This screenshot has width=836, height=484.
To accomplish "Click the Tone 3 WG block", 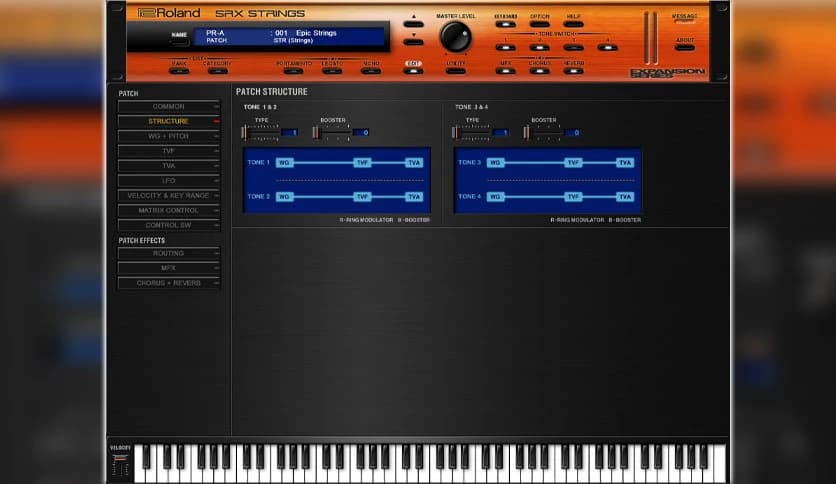I will pos(495,163).
